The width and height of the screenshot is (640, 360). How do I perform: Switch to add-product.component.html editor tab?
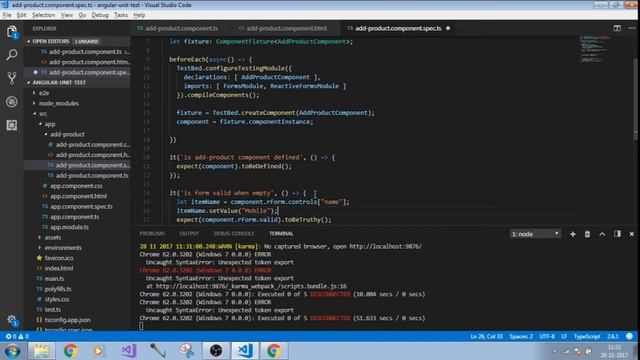click(x=287, y=28)
